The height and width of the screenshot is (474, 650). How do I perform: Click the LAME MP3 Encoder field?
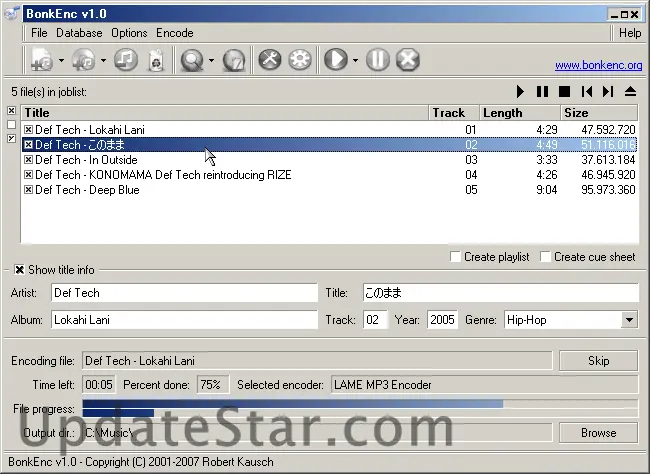click(x=485, y=385)
